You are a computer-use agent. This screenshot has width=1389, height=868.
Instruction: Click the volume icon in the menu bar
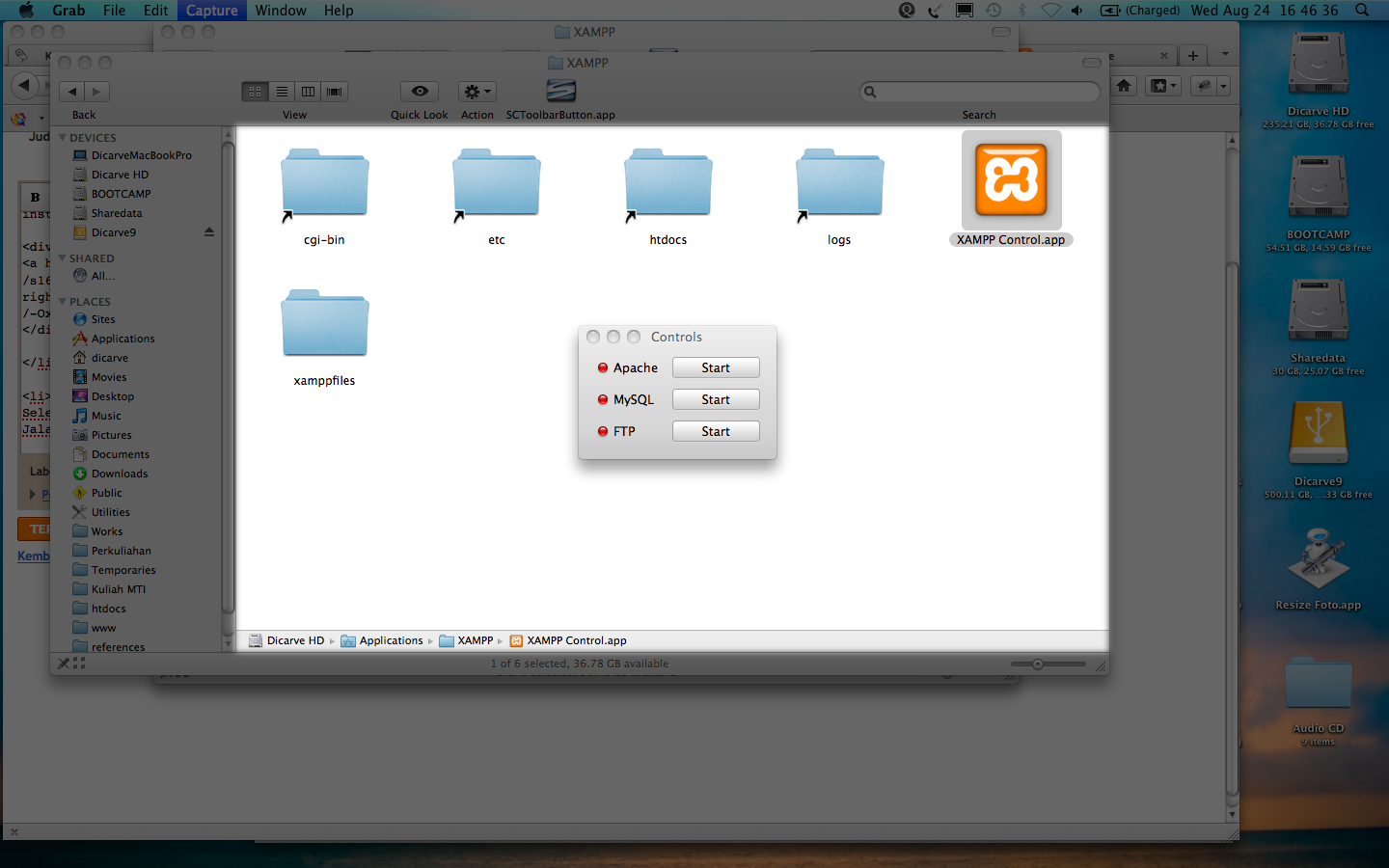point(1076,10)
